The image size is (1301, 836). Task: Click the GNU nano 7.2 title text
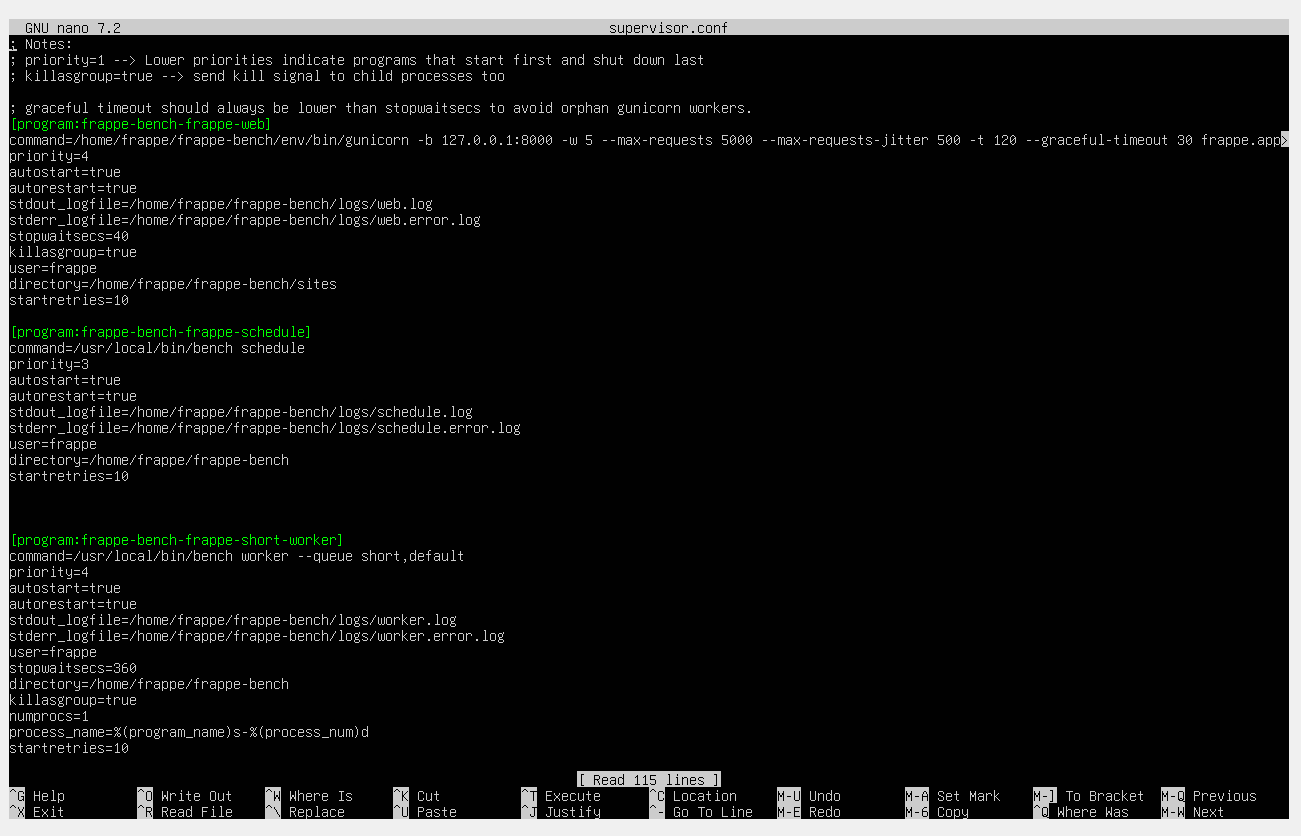(73, 28)
